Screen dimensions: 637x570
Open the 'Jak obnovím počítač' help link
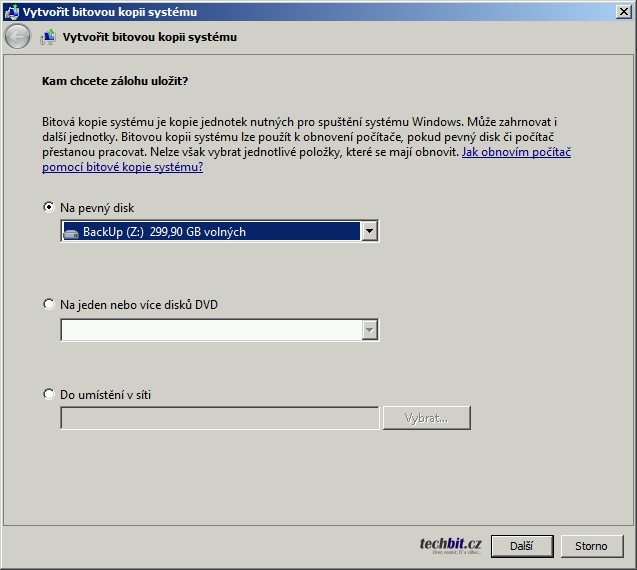point(516,153)
